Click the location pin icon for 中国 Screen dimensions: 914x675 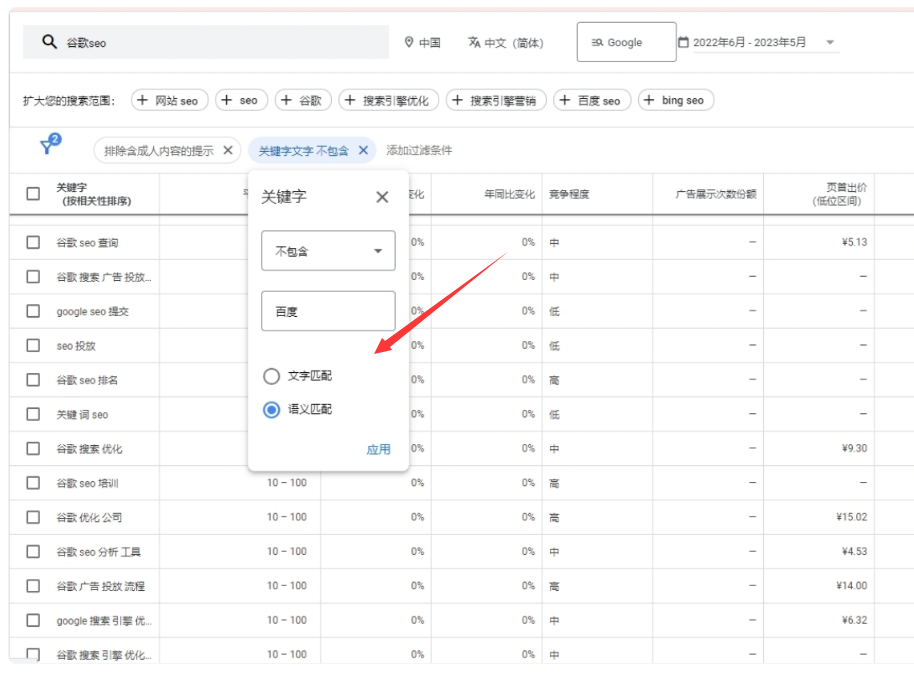(x=409, y=42)
